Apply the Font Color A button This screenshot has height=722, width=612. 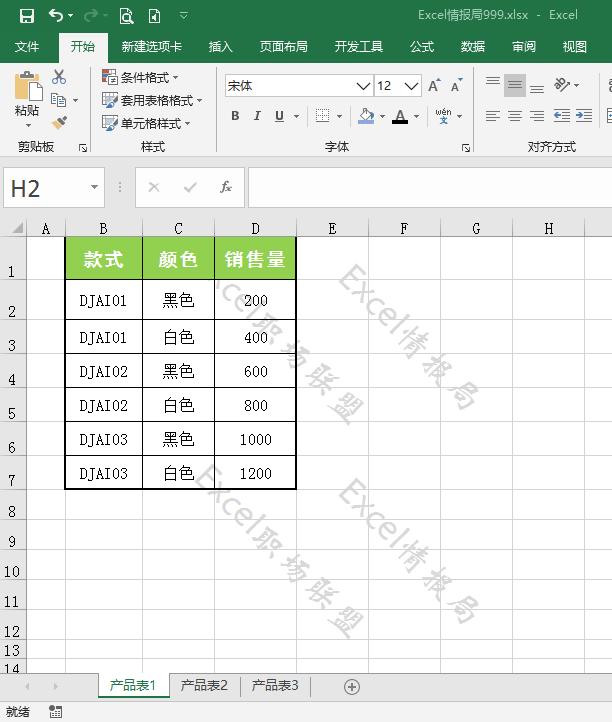pos(400,116)
